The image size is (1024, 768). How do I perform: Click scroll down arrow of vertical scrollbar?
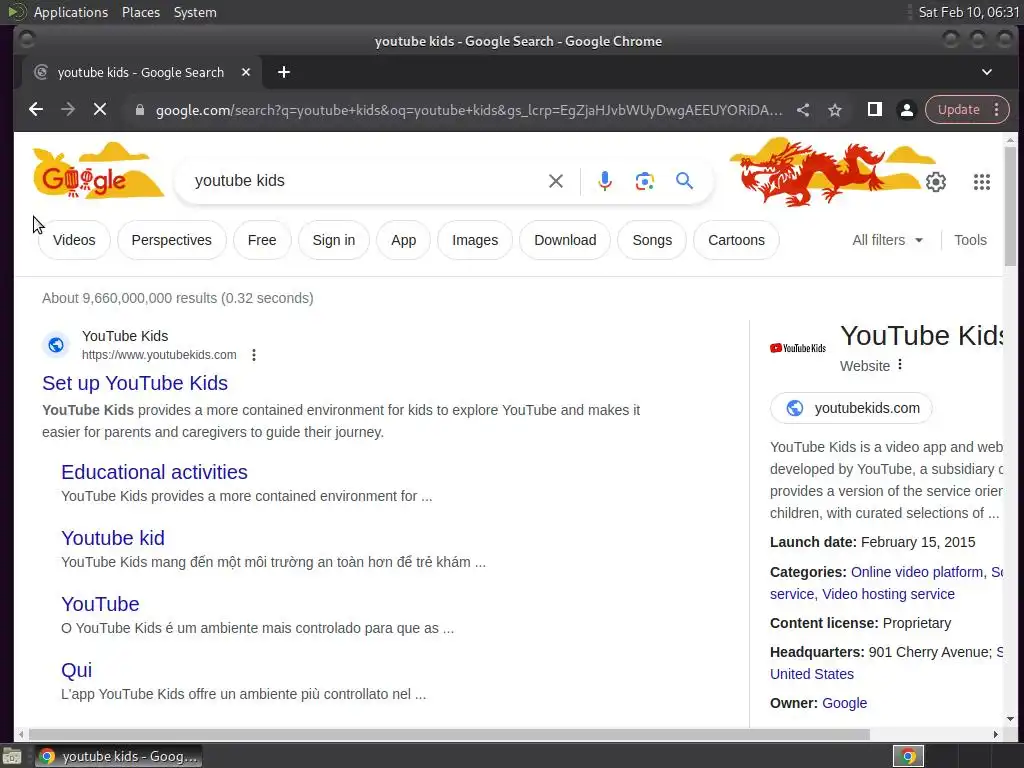click(x=1010, y=719)
